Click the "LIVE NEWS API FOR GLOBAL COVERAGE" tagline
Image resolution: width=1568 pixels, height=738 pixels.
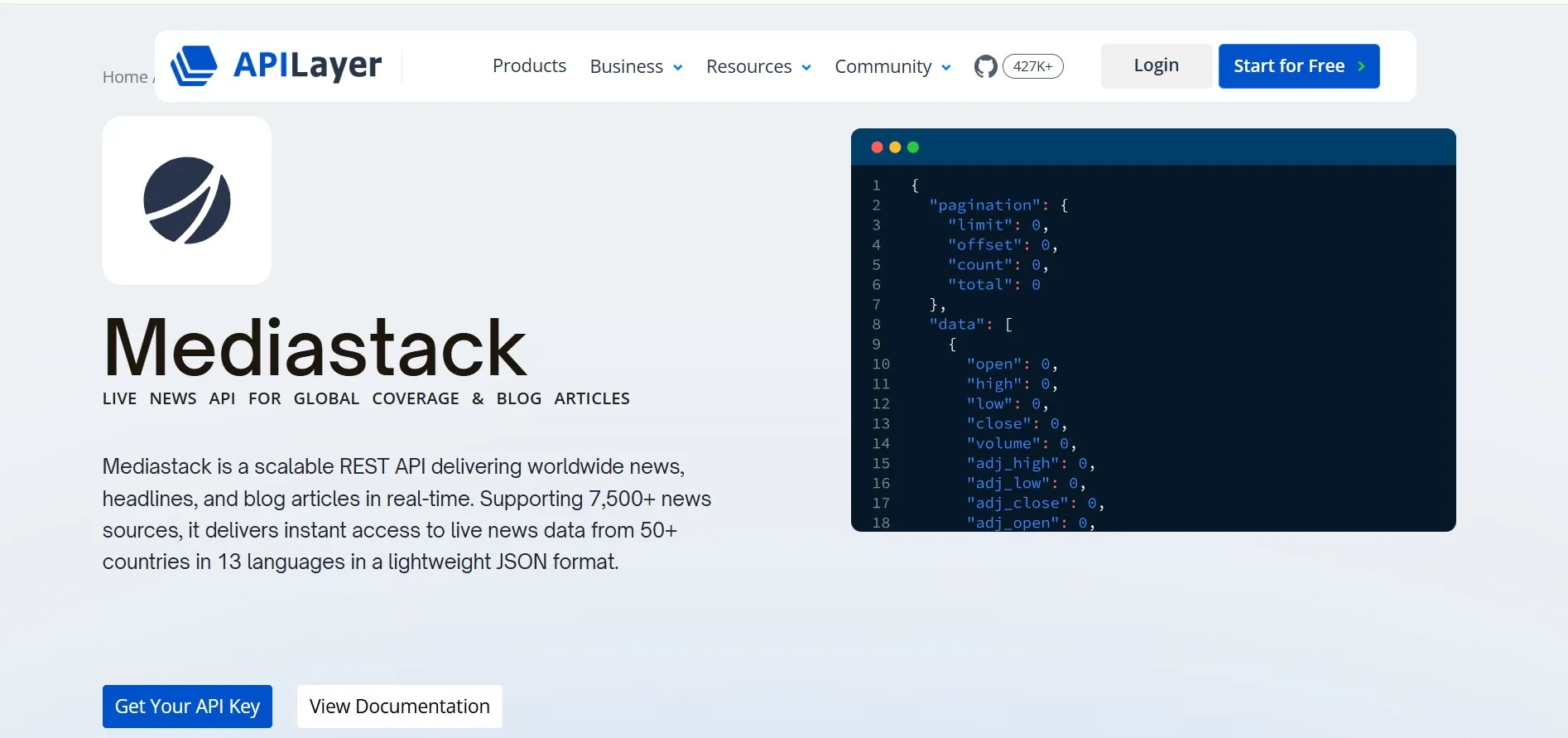coord(366,398)
